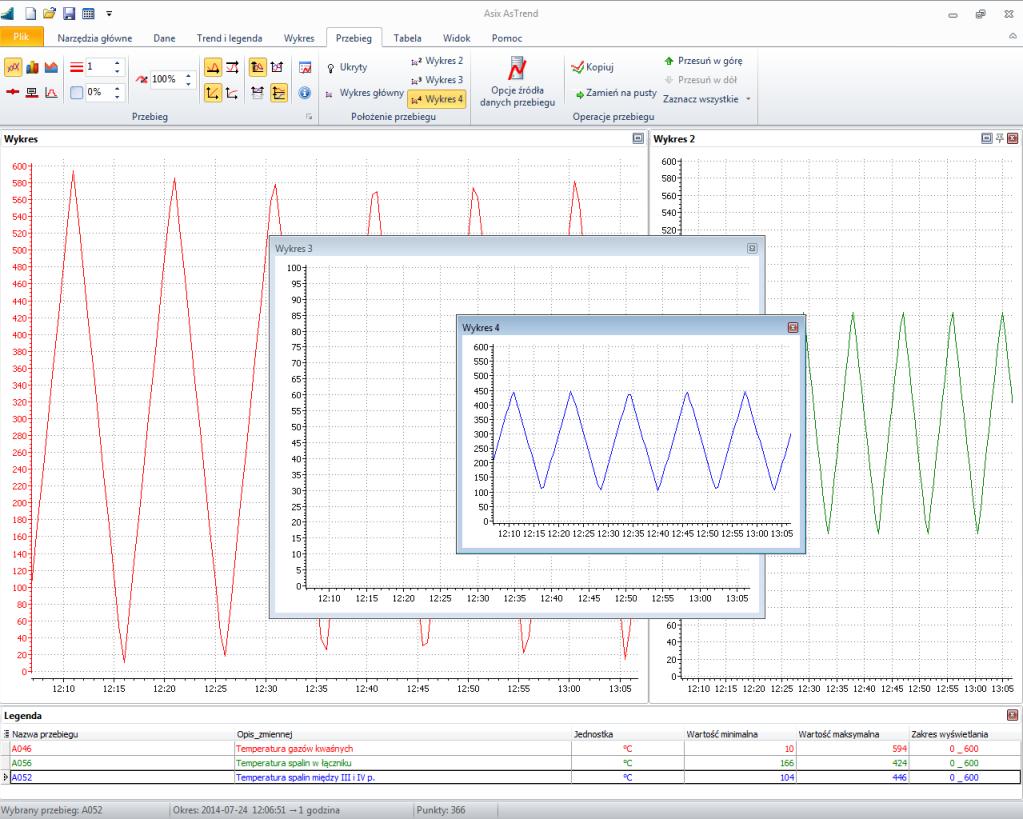Open the blue information icon
Image resolution: width=1023 pixels, height=819 pixels.
[x=305, y=93]
